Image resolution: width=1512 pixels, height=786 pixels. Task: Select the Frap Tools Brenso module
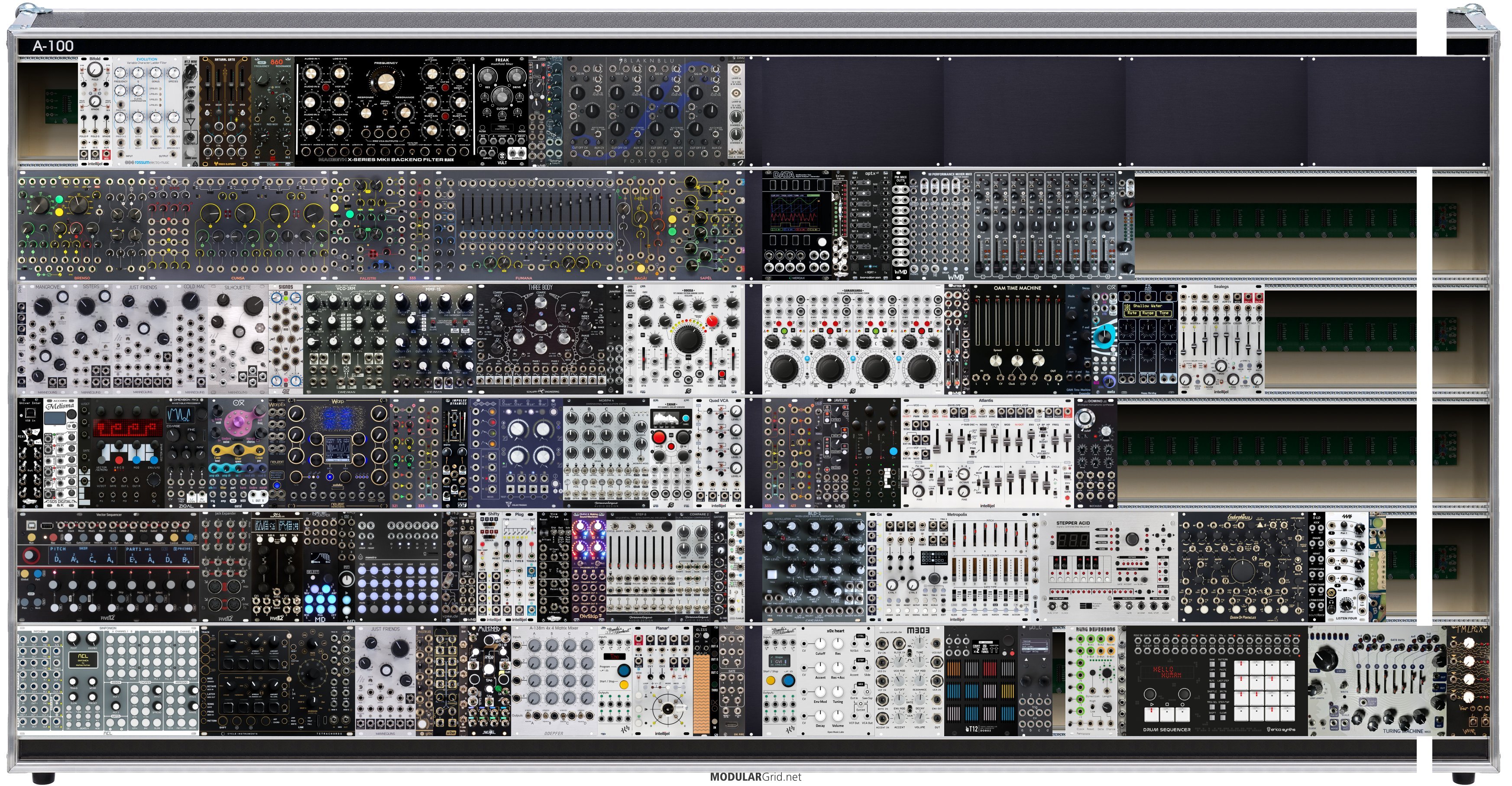(x=82, y=226)
